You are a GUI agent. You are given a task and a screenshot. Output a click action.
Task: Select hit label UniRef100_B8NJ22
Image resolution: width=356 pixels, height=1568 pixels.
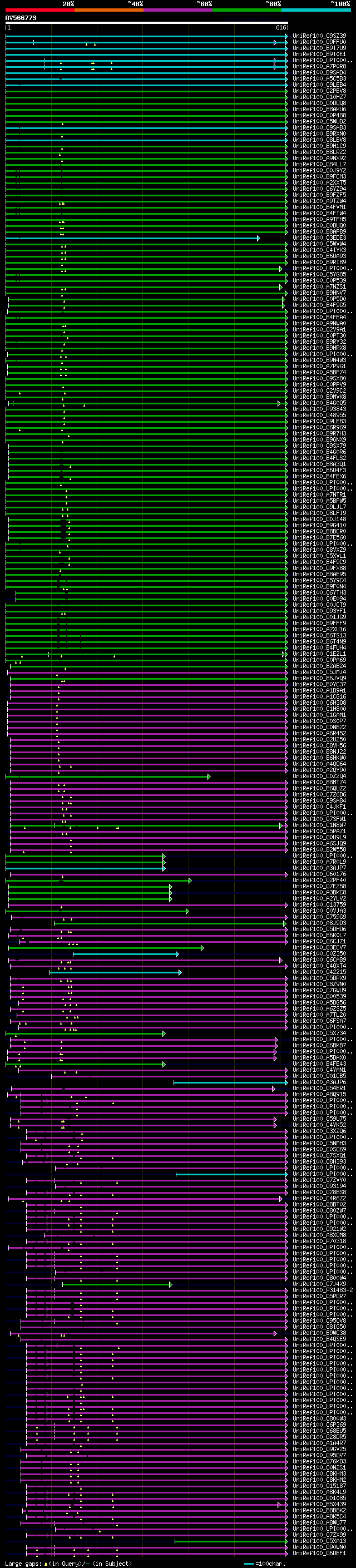pos(319,752)
